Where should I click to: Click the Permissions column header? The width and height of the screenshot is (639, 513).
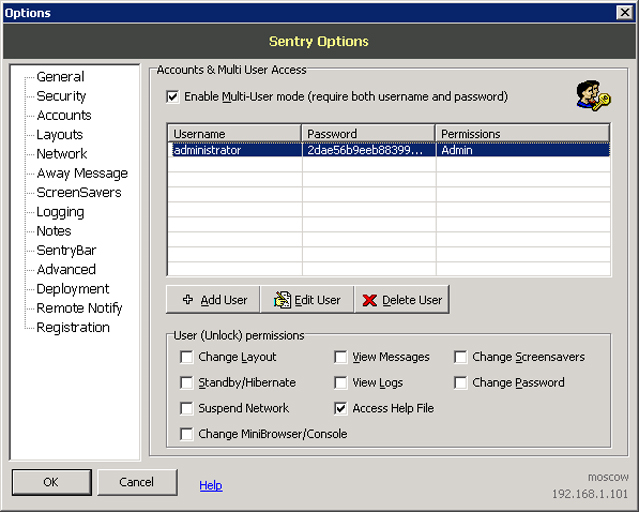pyautogui.click(x=521, y=134)
